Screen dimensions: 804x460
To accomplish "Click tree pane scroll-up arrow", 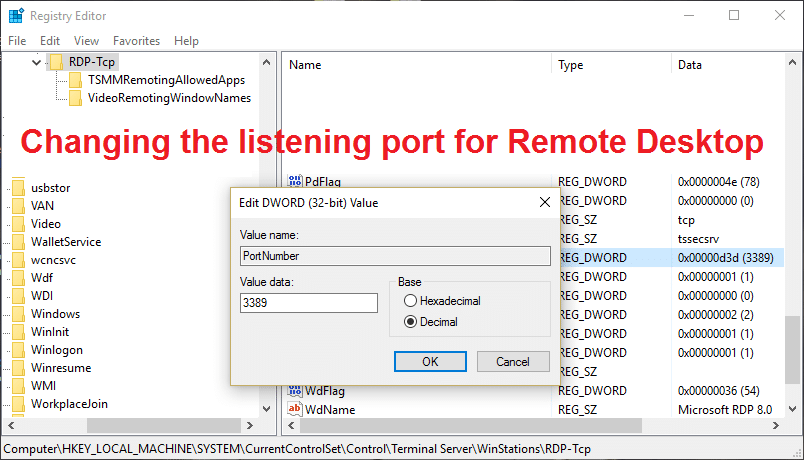I will (x=266, y=63).
